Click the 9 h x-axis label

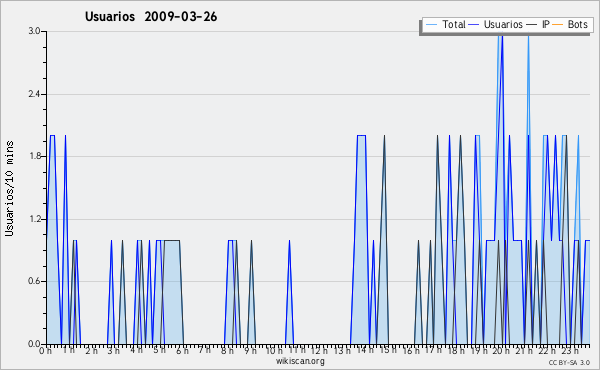coord(250,351)
